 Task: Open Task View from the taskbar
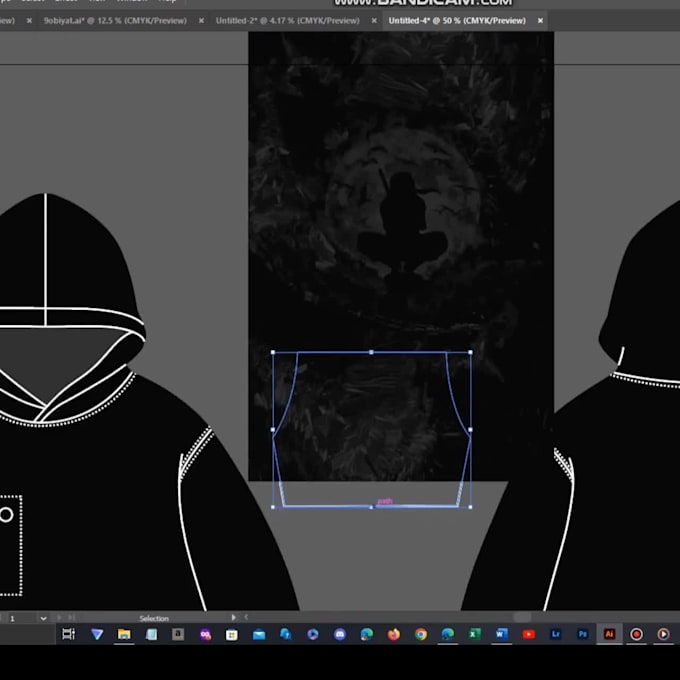(x=69, y=634)
